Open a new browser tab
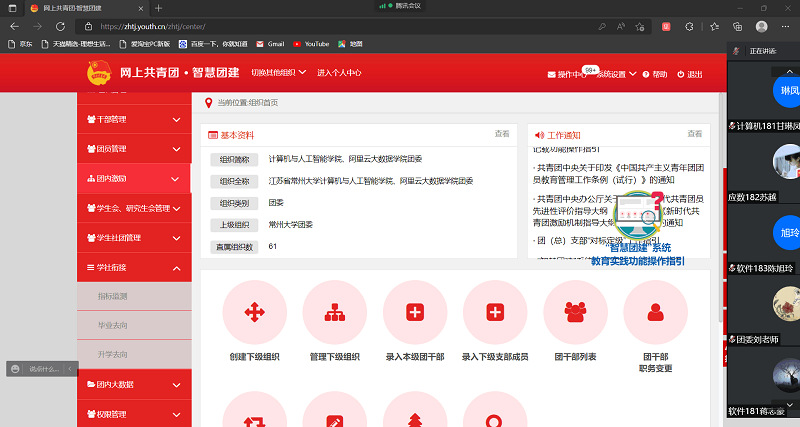Image resolution: width=800 pixels, height=427 pixels. point(158,8)
